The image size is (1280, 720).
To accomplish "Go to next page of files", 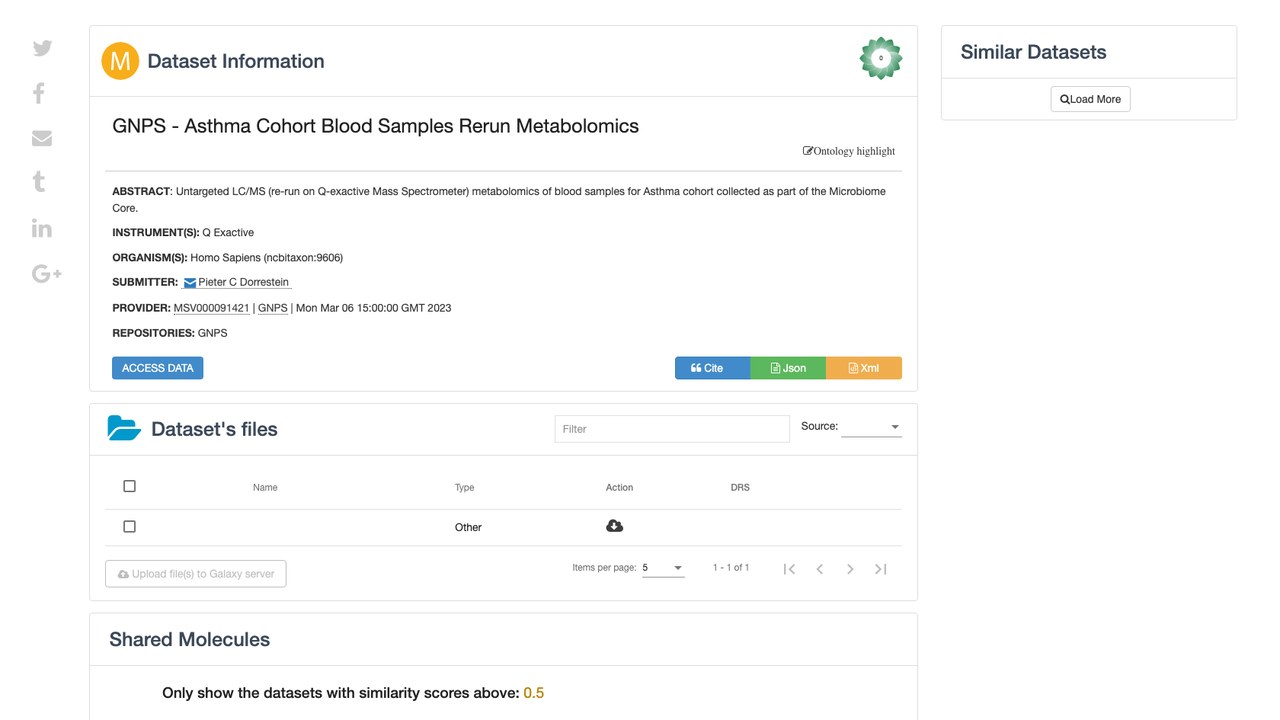I will pos(850,569).
